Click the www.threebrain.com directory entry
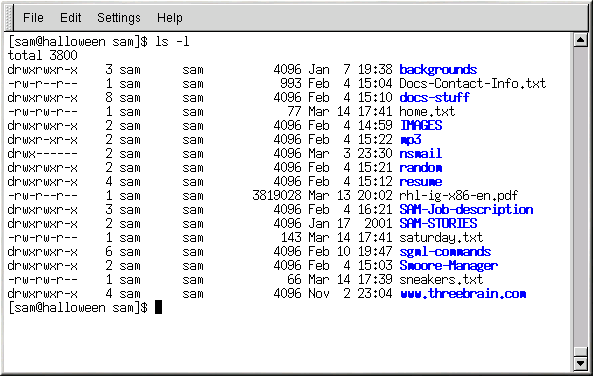The image size is (593, 376). click(463, 294)
